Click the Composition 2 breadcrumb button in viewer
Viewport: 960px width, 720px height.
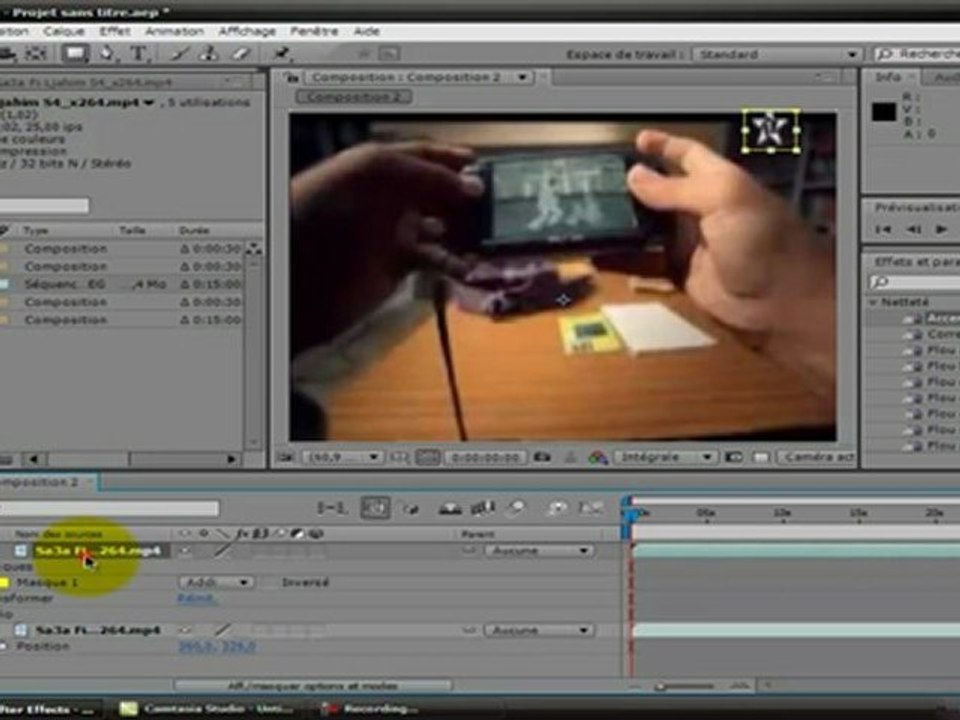point(353,97)
